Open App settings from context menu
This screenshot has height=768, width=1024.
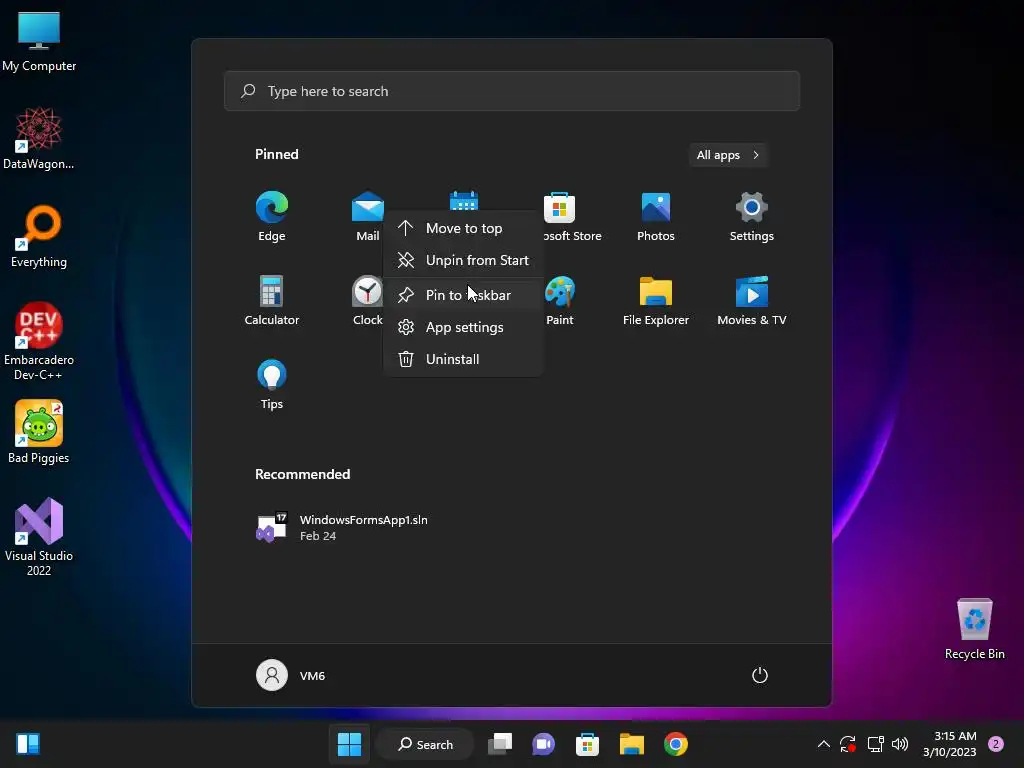(x=463, y=327)
